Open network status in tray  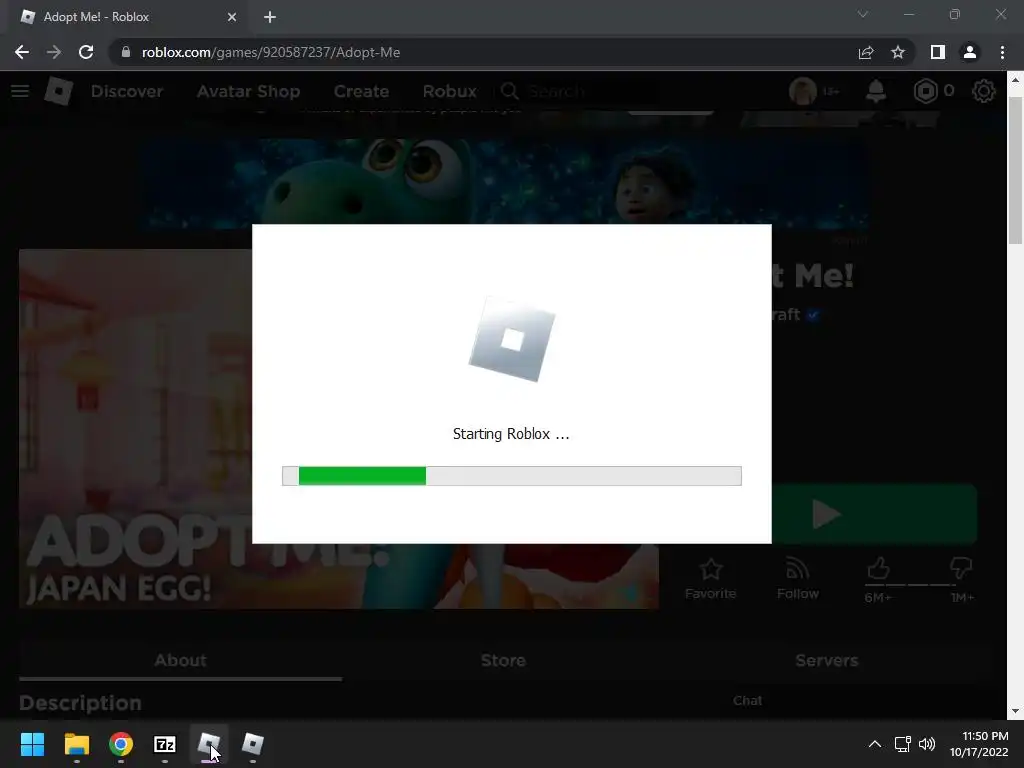pyautogui.click(x=903, y=744)
